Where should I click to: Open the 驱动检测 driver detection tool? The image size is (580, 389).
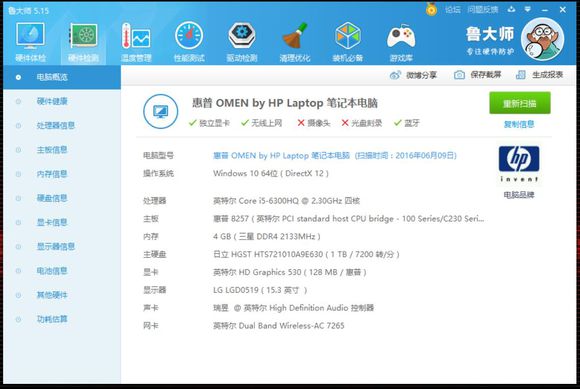(242, 42)
